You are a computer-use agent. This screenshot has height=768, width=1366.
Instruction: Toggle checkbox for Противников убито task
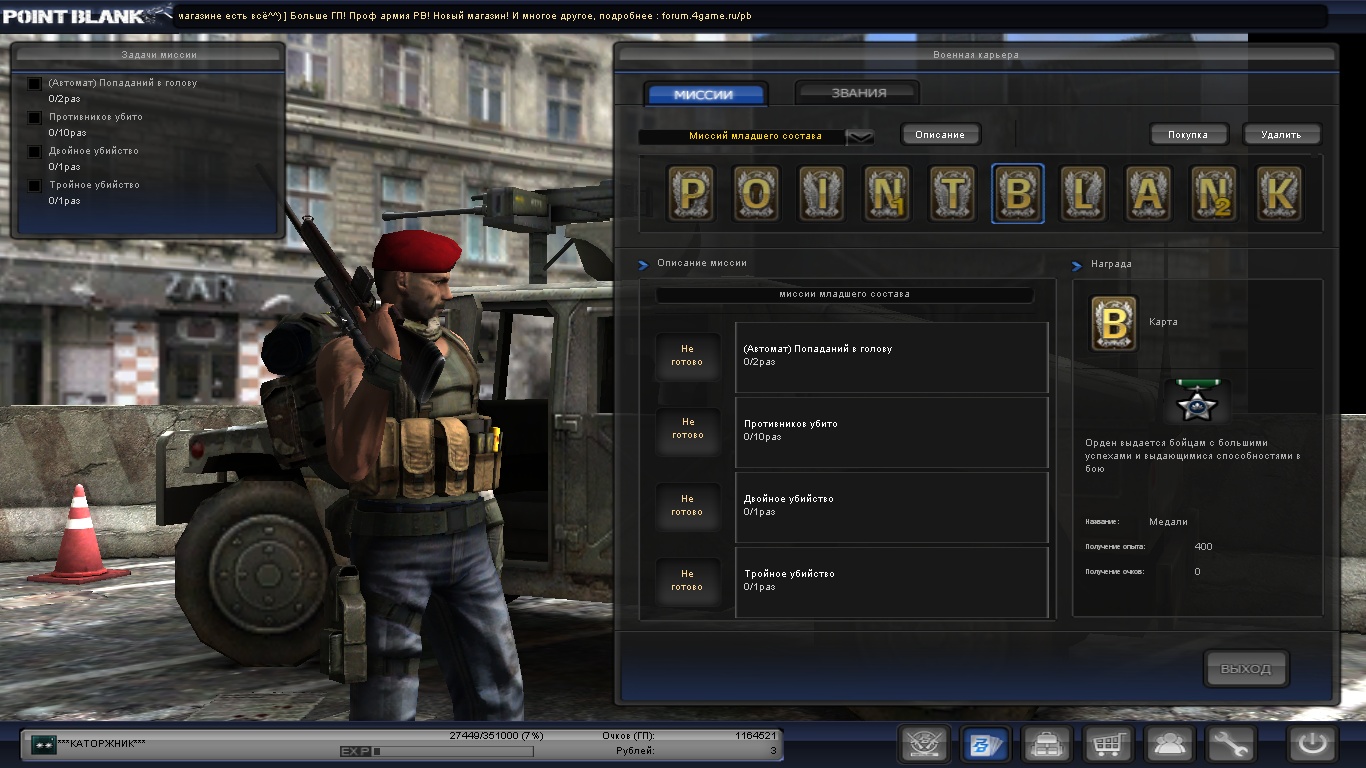point(35,118)
